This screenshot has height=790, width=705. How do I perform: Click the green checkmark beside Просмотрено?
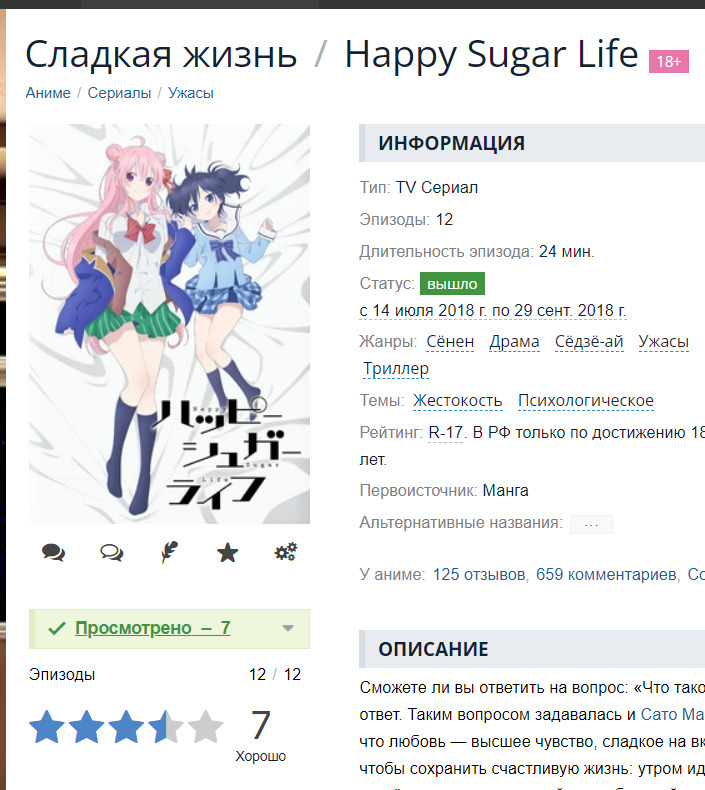point(56,628)
